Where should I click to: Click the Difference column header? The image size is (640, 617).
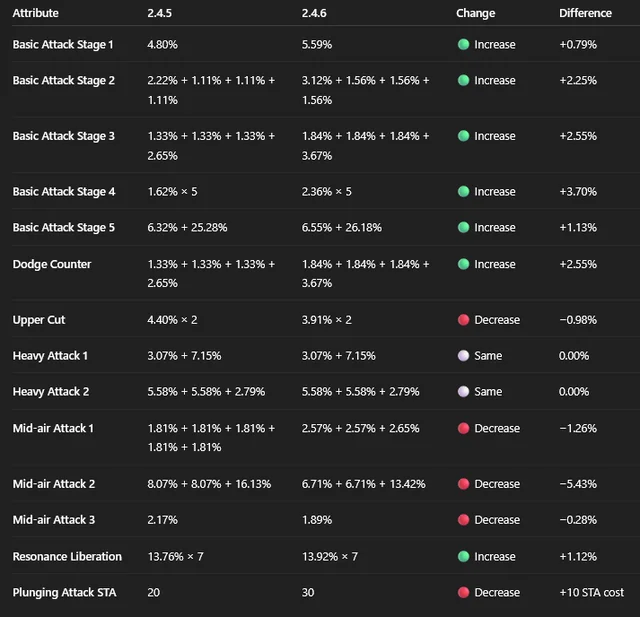pyautogui.click(x=585, y=13)
